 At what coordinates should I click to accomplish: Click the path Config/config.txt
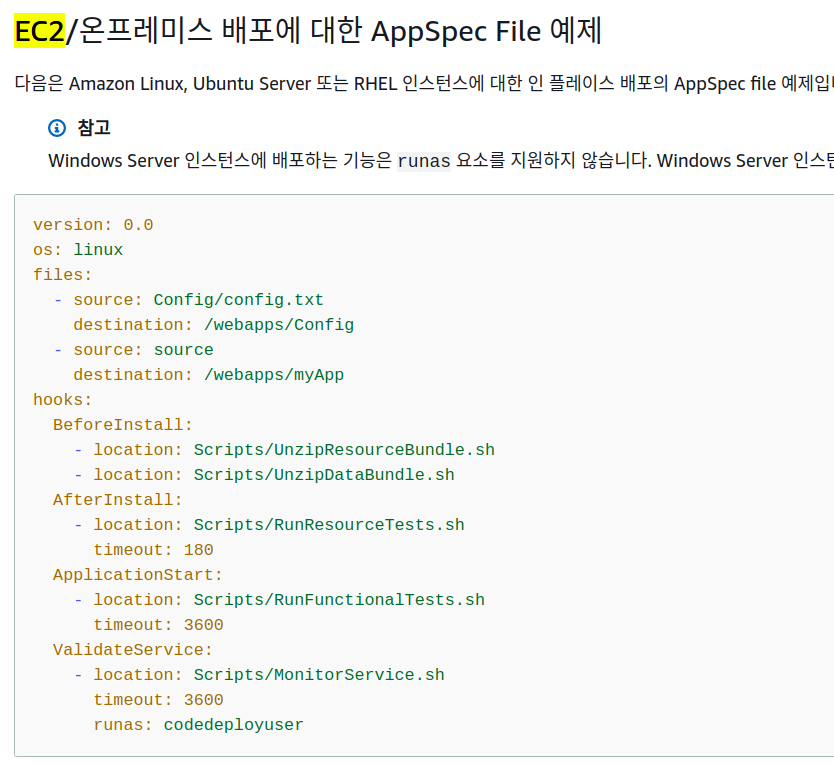coord(239,300)
